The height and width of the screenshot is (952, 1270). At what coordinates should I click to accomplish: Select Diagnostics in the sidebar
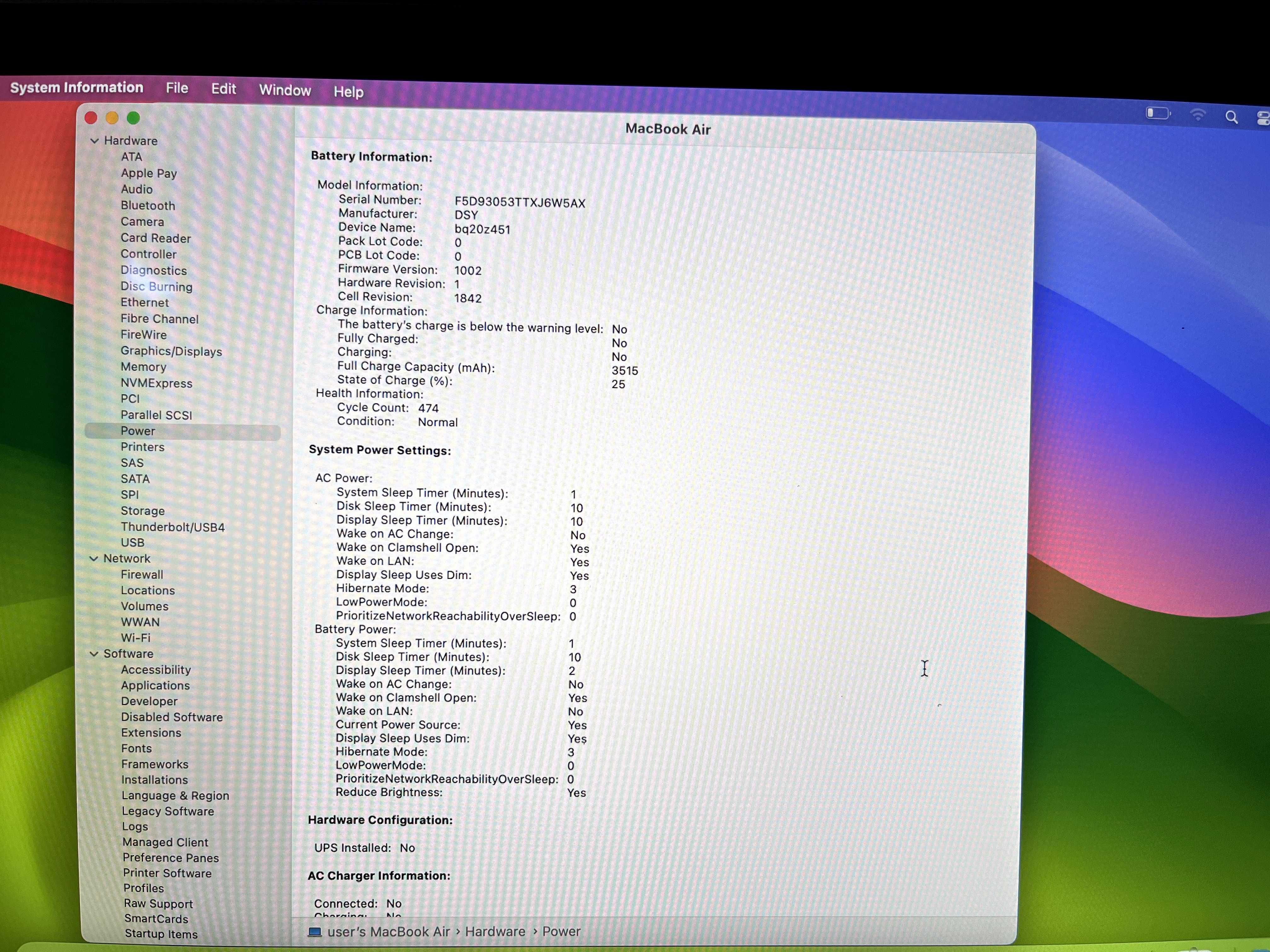[x=153, y=270]
